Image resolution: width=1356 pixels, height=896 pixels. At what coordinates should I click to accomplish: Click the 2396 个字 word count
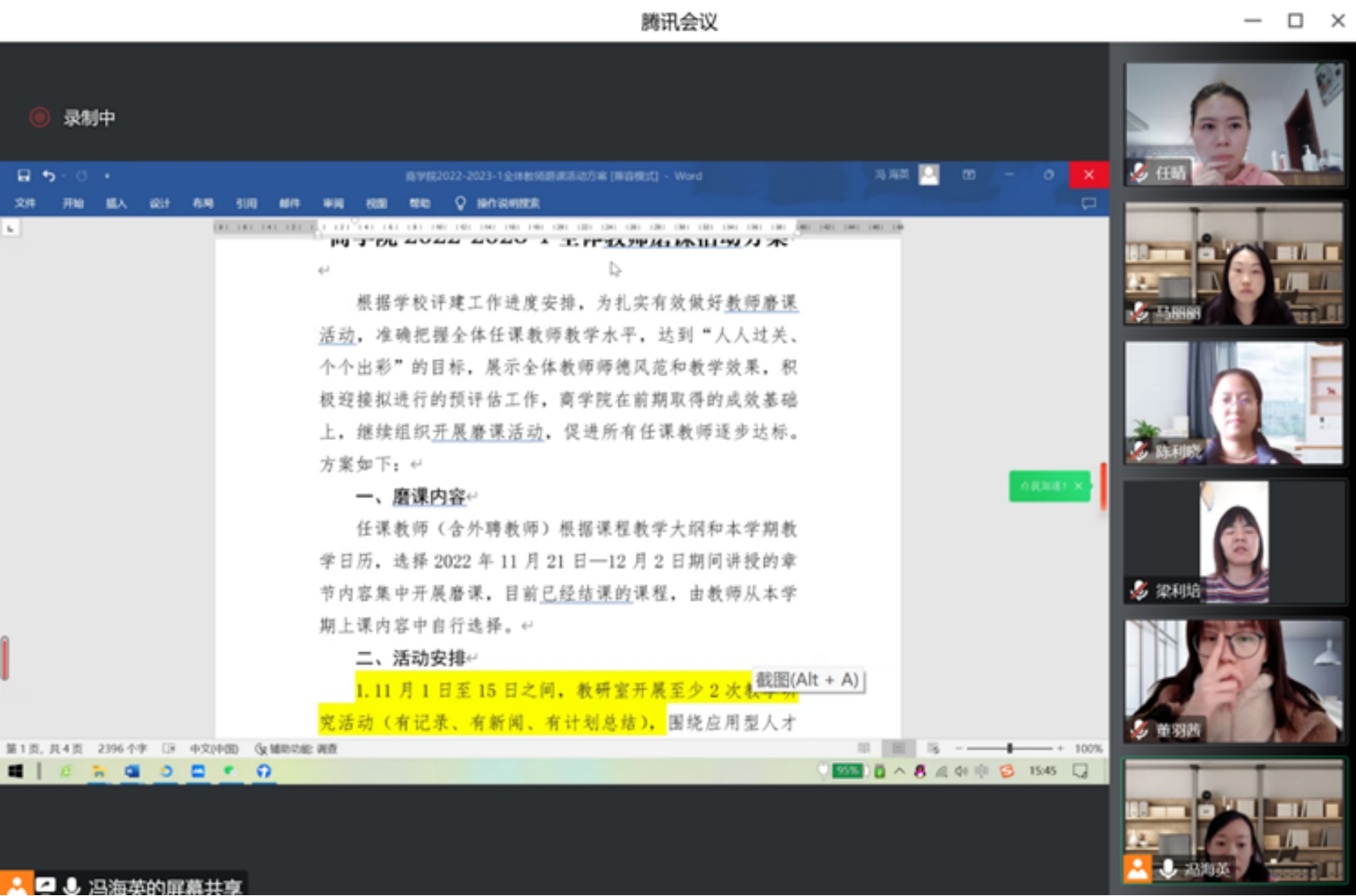tap(122, 749)
